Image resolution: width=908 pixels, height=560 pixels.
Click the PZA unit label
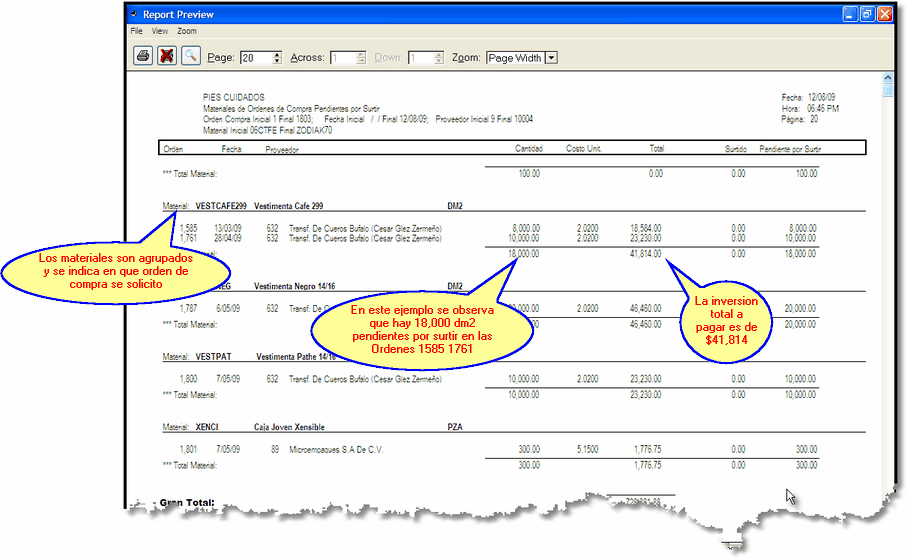coord(455,427)
